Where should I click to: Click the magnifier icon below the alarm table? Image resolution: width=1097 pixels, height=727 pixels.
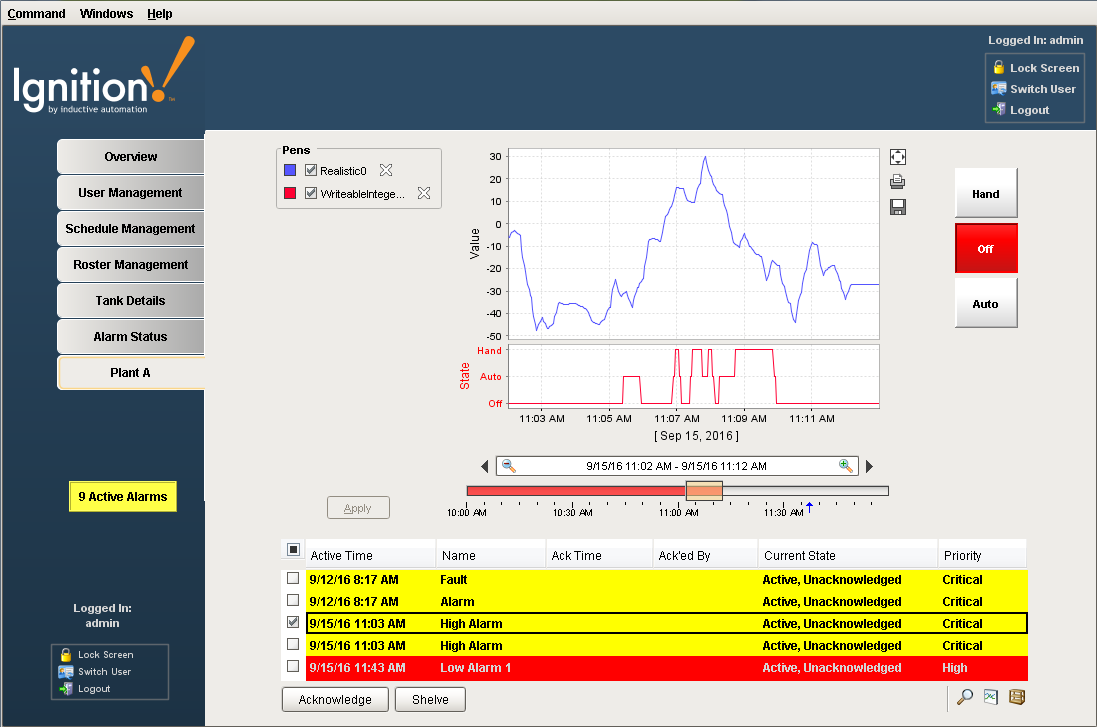(x=965, y=698)
